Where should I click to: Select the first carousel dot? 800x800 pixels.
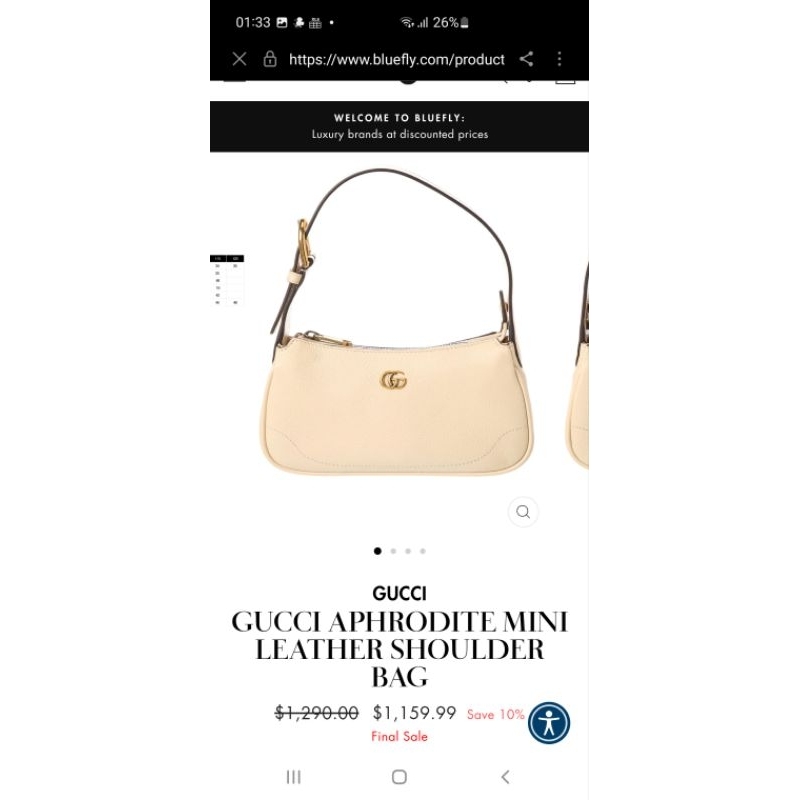[378, 551]
